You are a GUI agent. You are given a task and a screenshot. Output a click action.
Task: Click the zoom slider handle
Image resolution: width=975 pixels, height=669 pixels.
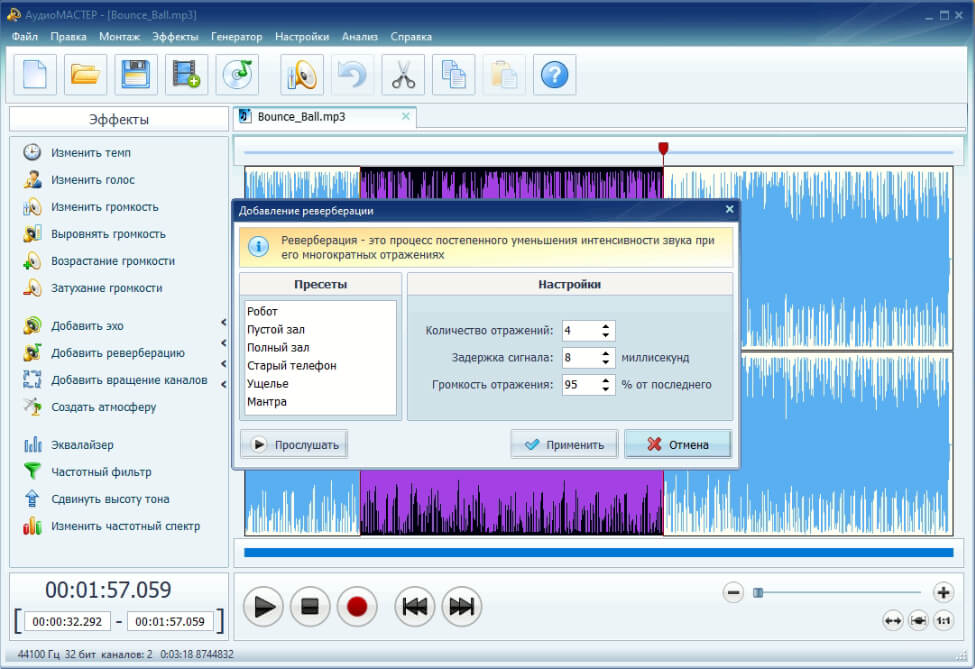pyautogui.click(x=757, y=593)
